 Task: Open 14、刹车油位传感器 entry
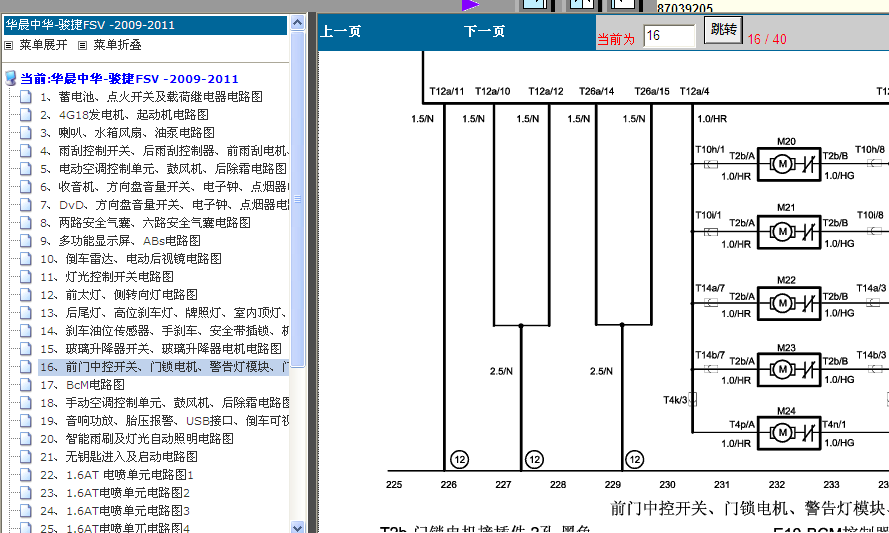pos(164,331)
